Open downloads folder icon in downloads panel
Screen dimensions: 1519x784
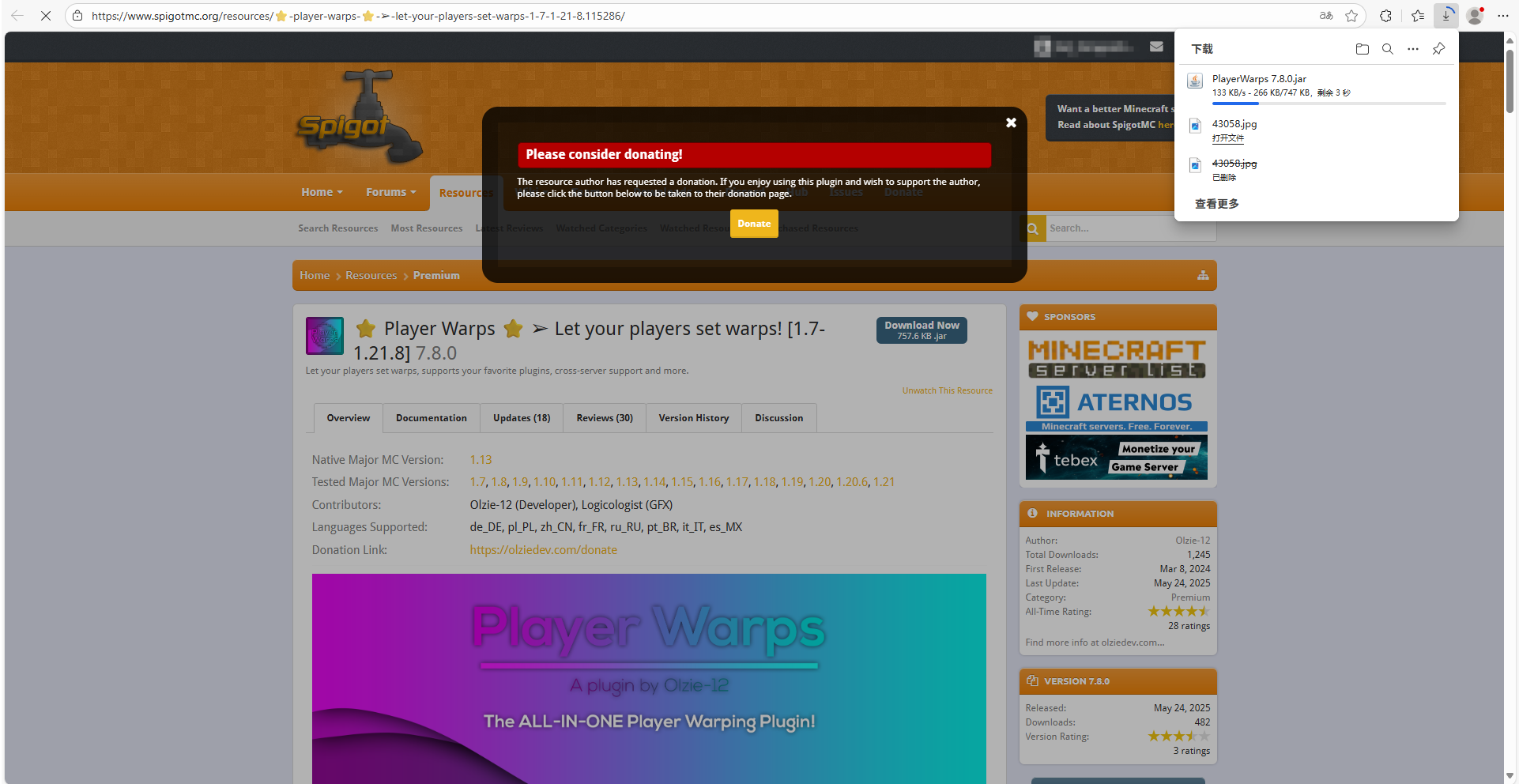1362,49
